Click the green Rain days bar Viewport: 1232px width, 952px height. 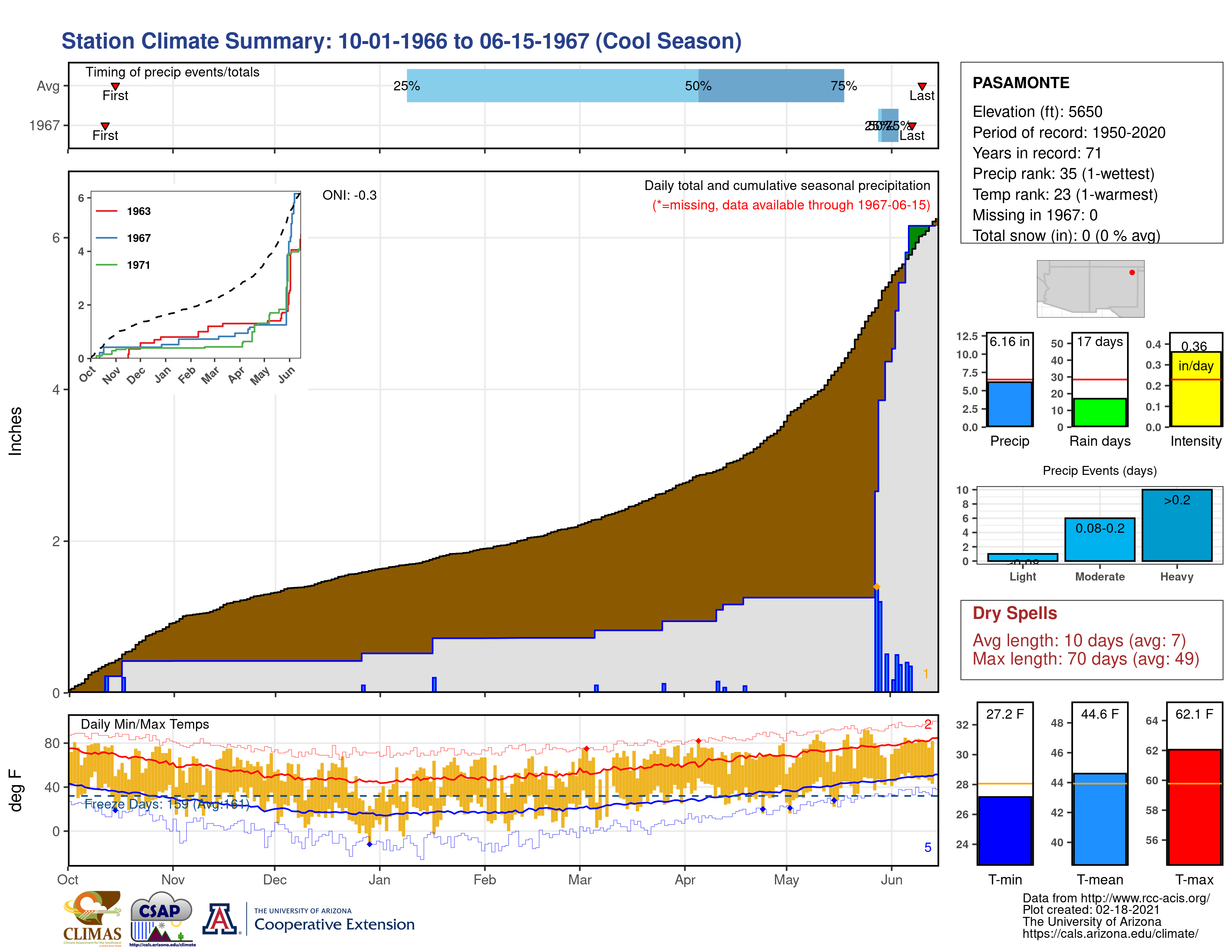tap(1099, 412)
